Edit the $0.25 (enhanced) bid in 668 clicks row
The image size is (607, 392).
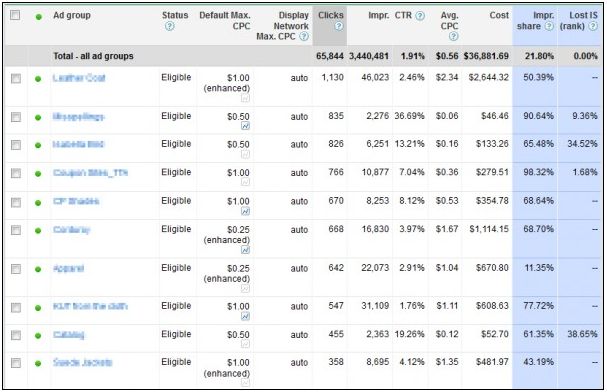[227, 235]
